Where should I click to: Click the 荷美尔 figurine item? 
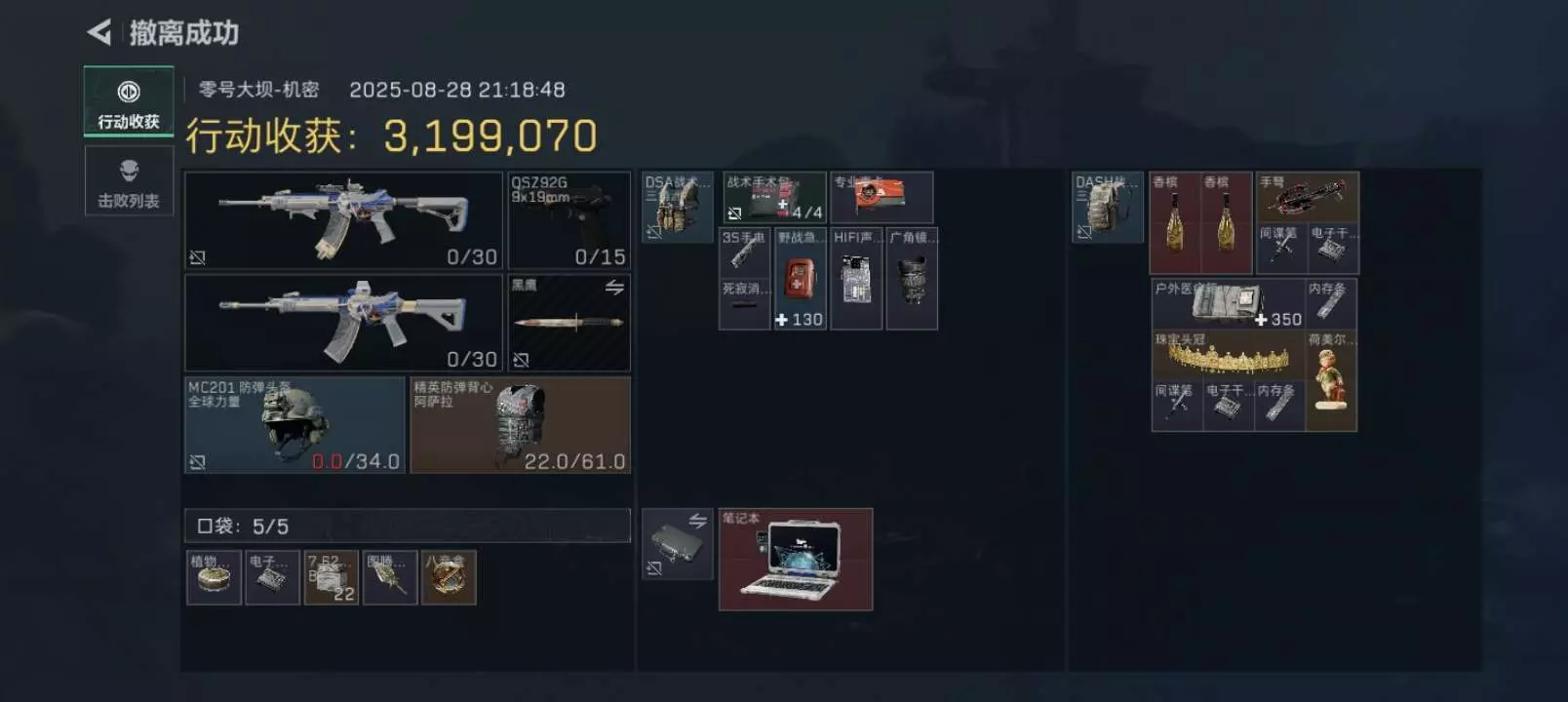[x=1331, y=380]
